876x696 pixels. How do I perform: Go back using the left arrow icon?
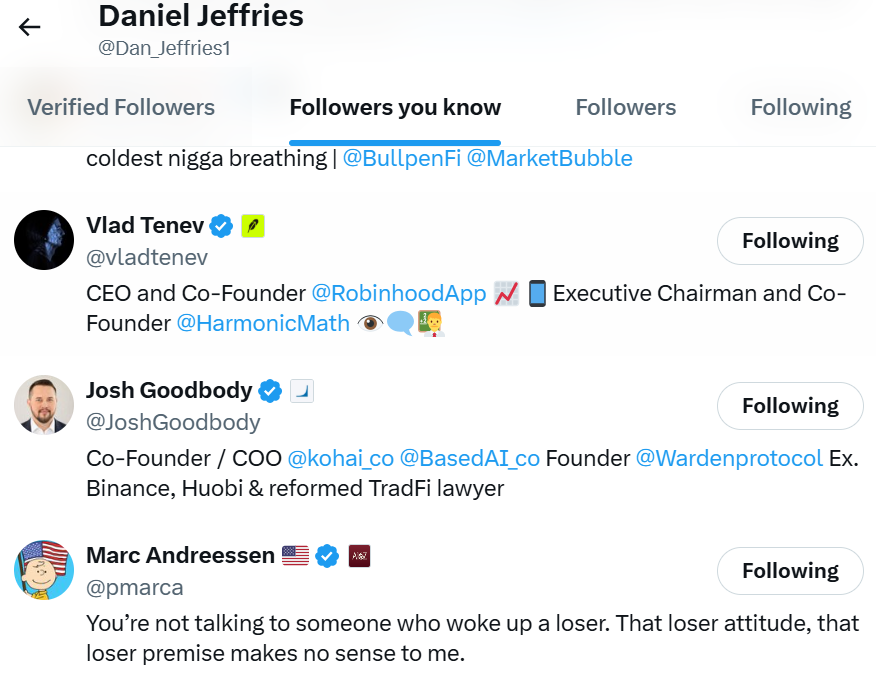pyautogui.click(x=29, y=27)
